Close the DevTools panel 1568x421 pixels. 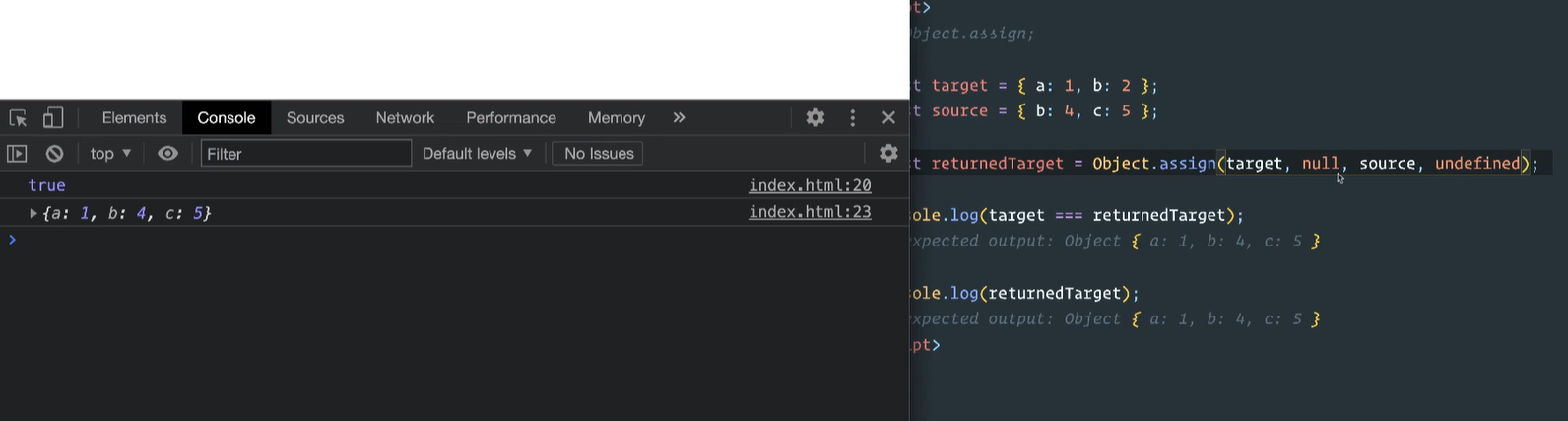[888, 118]
